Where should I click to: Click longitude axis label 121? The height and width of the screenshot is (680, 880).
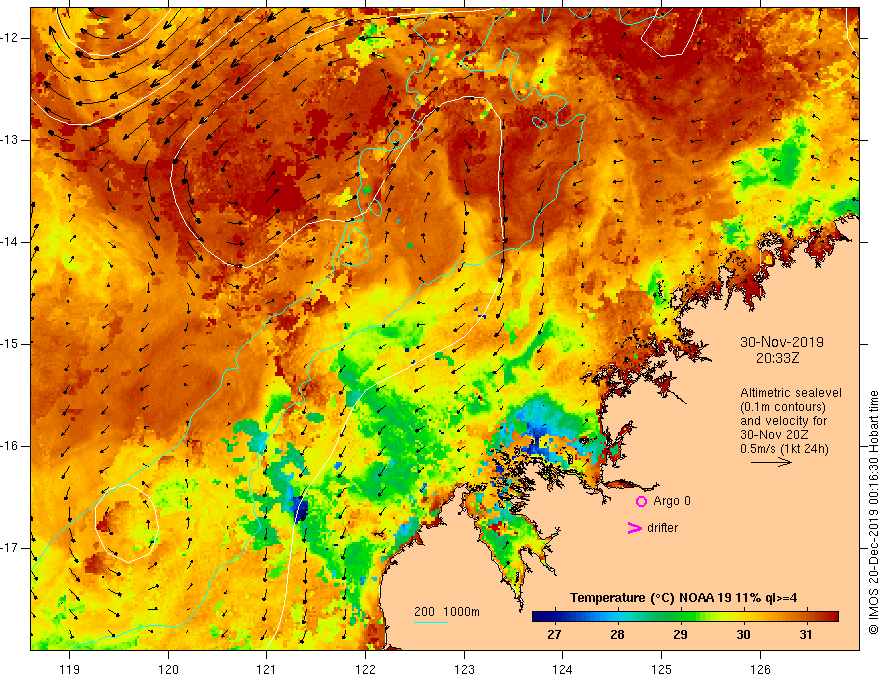[x=267, y=669]
